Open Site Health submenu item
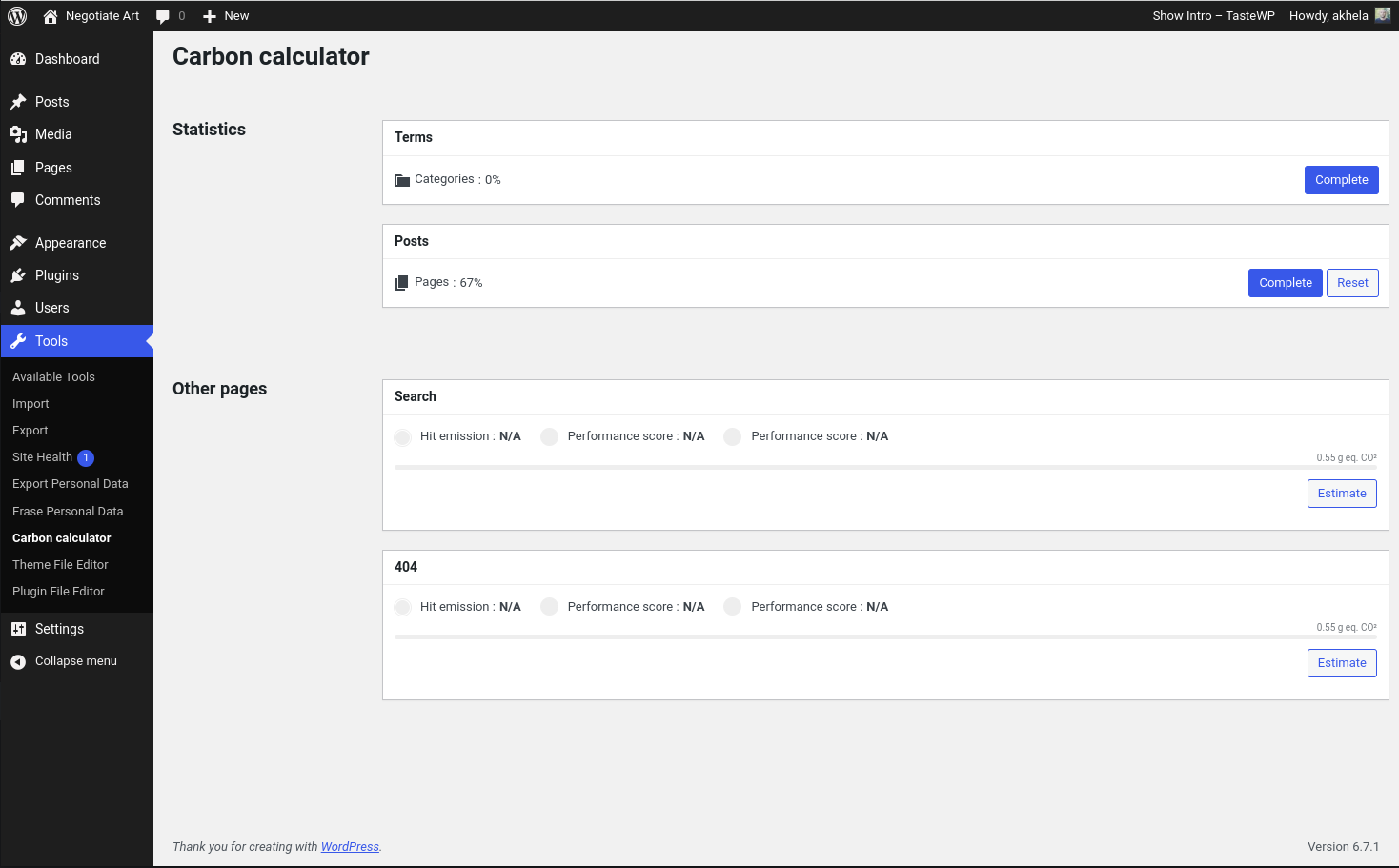Image resolution: width=1399 pixels, height=868 pixels. (43, 457)
